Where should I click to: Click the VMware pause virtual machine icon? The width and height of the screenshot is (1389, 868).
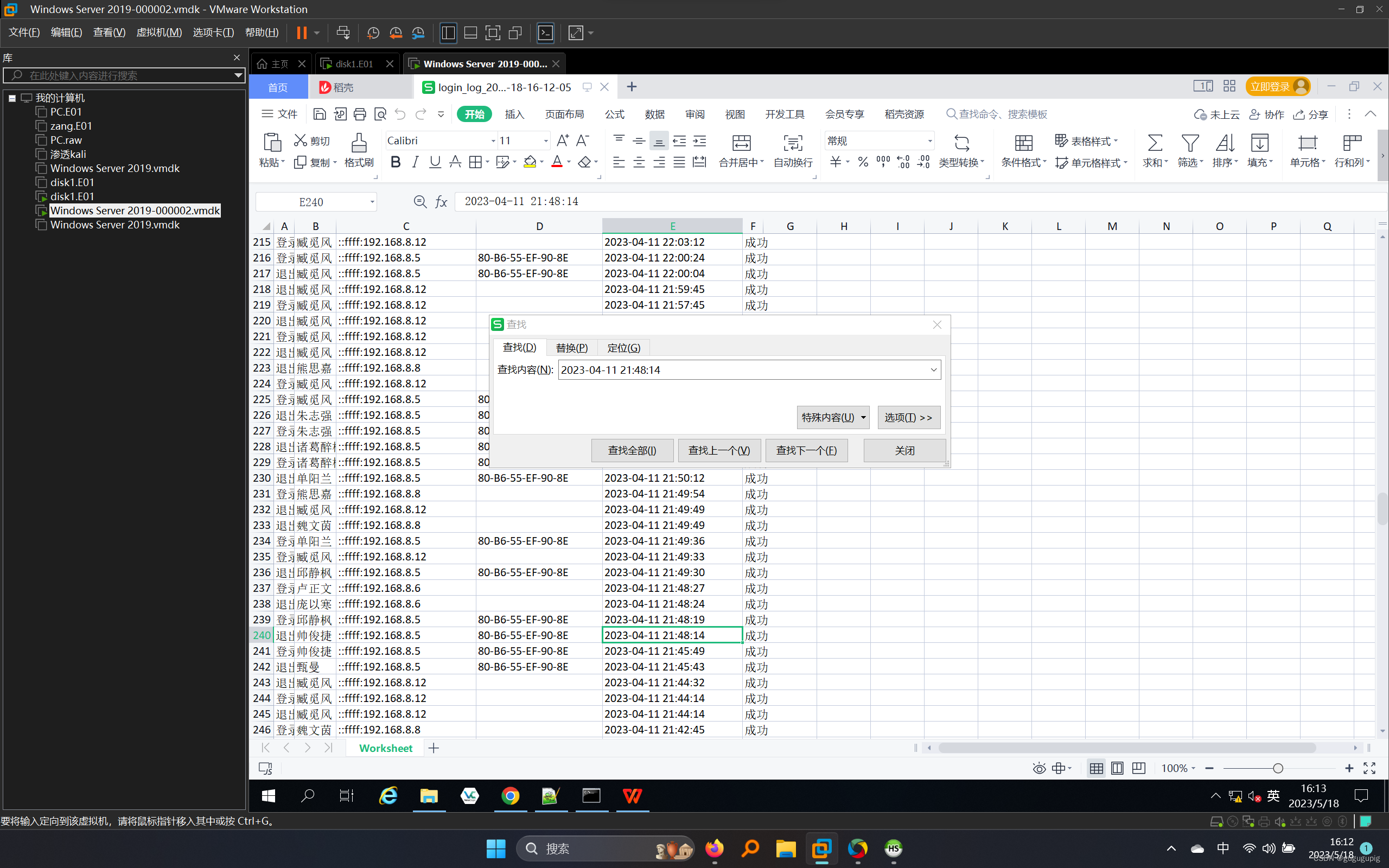click(301, 33)
